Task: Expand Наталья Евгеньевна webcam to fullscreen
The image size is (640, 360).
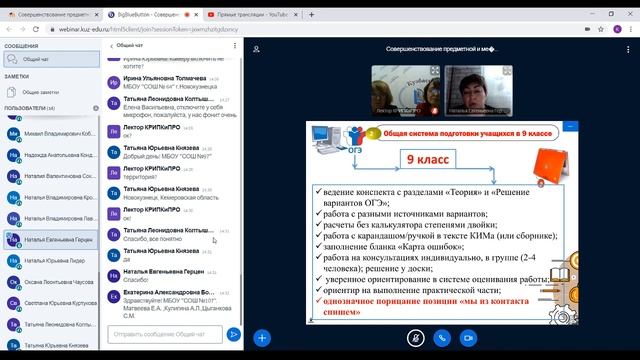Action: [x=507, y=71]
